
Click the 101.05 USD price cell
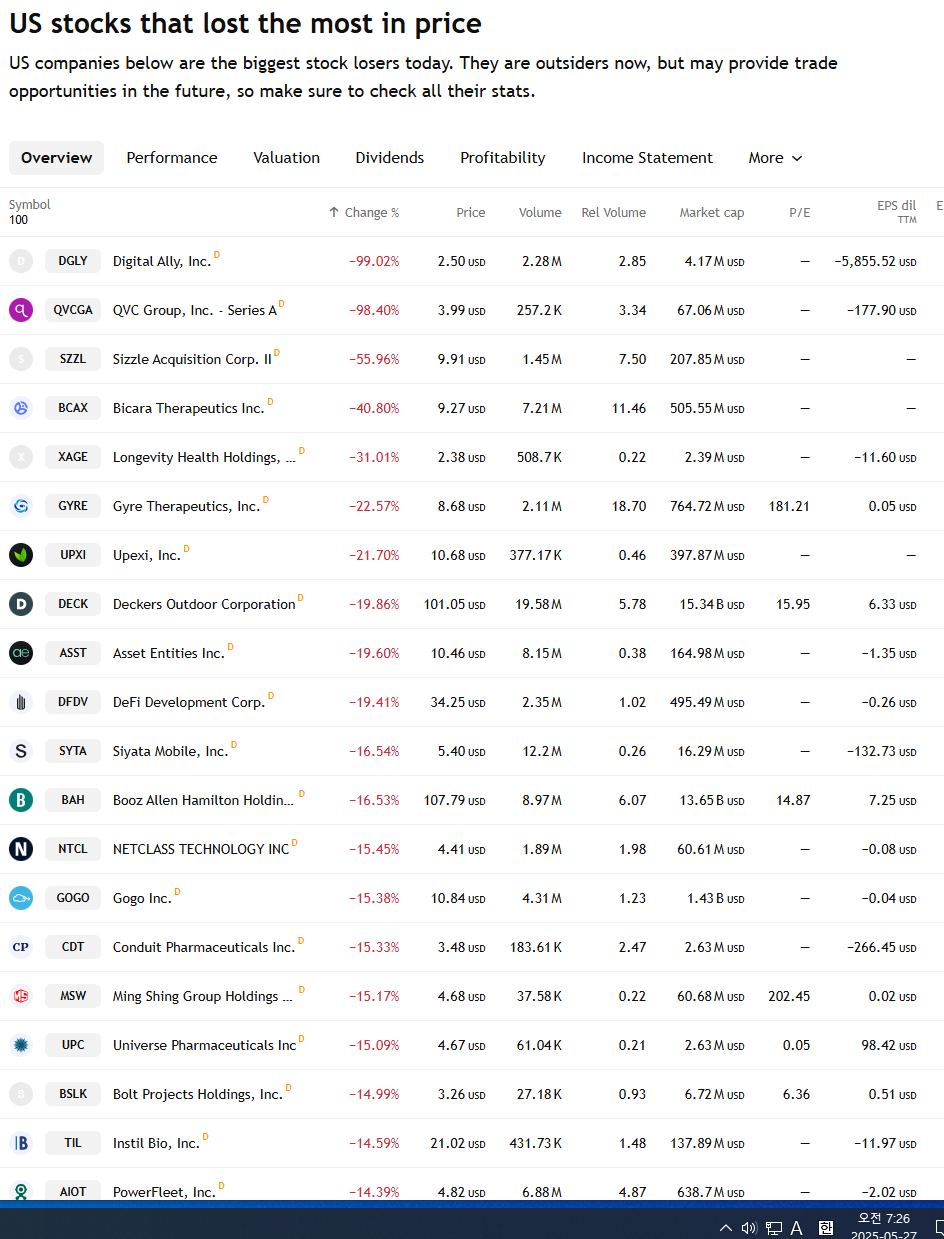point(455,604)
